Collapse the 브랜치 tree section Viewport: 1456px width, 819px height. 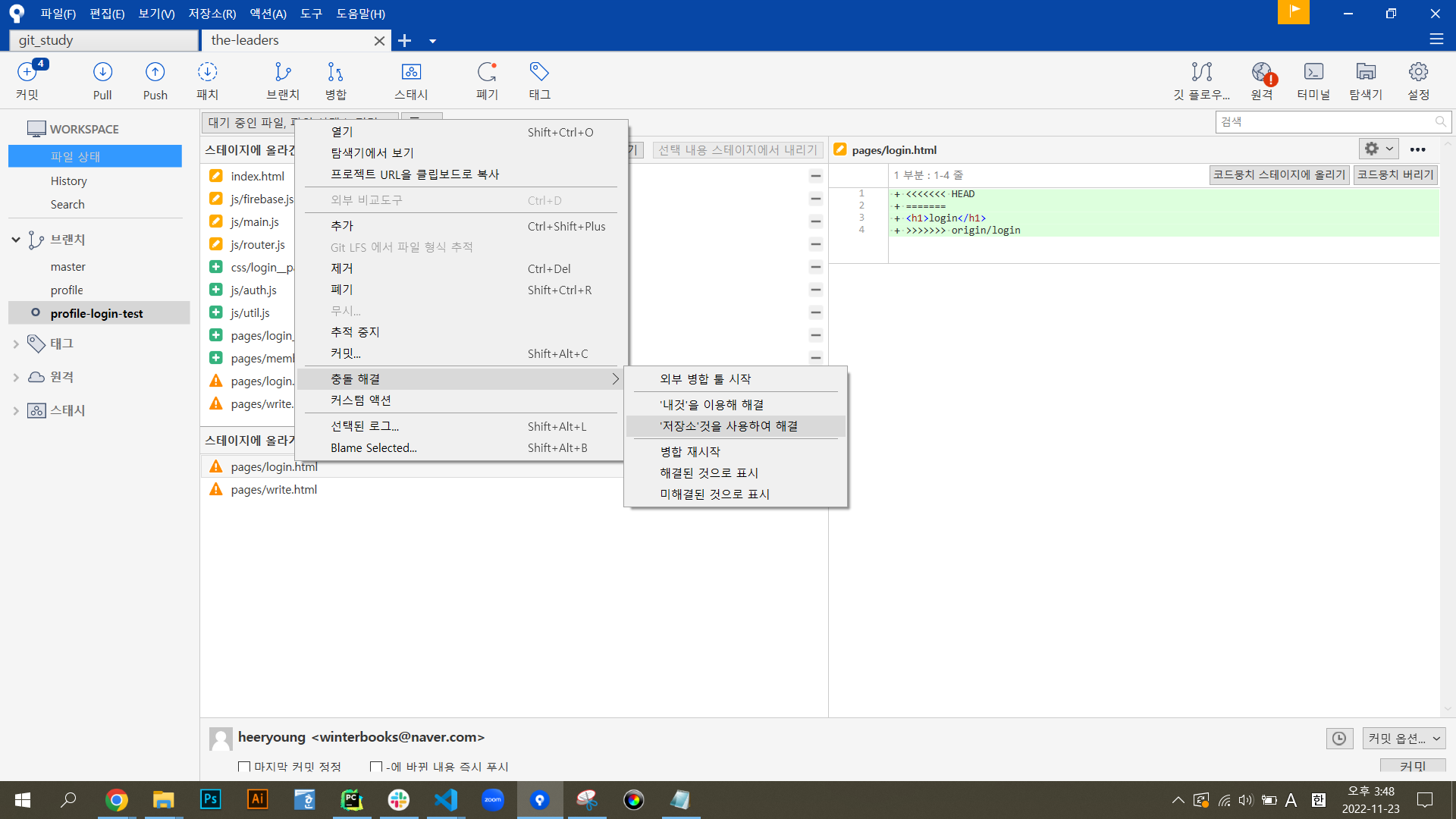16,240
